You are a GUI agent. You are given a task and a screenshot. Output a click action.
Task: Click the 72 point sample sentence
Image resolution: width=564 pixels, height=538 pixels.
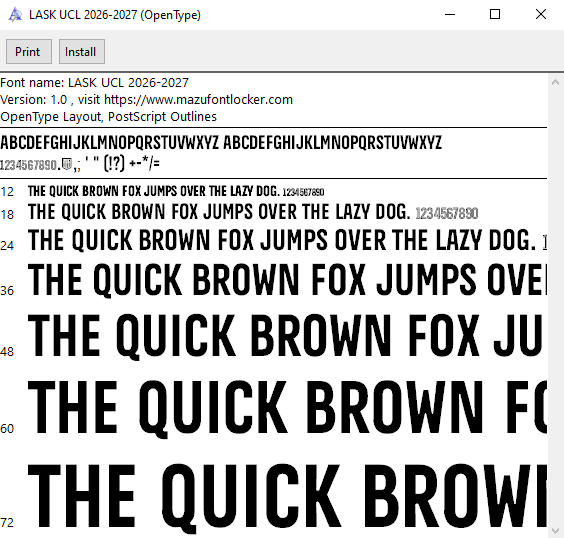pos(287,498)
